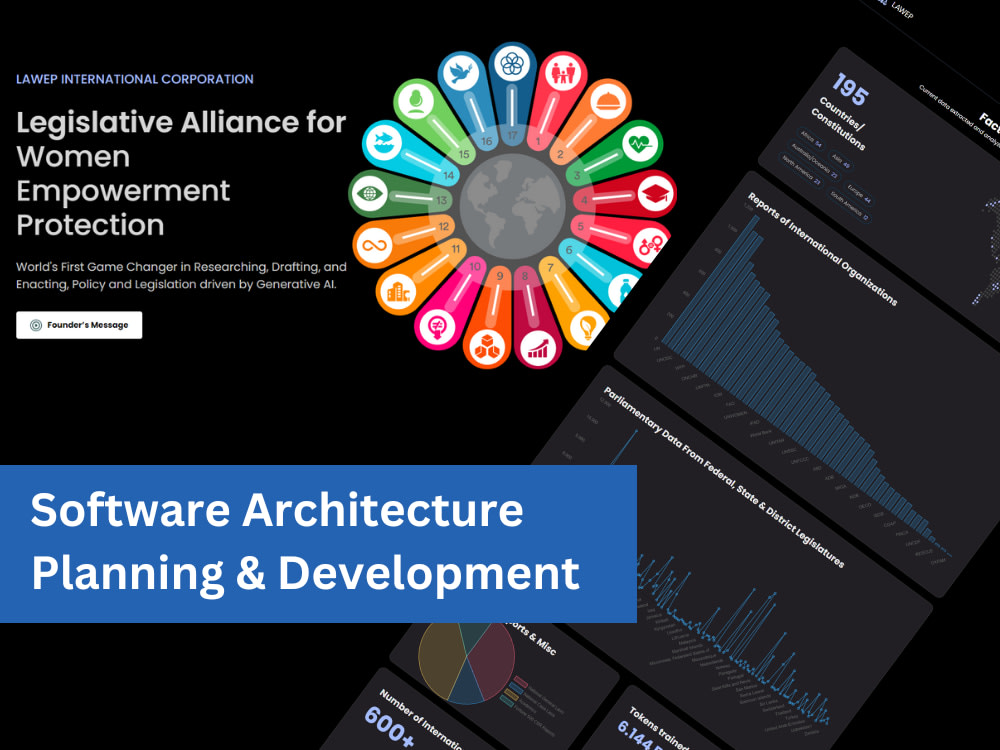
Task: Select the light bulb icon of goal 7
Action: (x=585, y=327)
